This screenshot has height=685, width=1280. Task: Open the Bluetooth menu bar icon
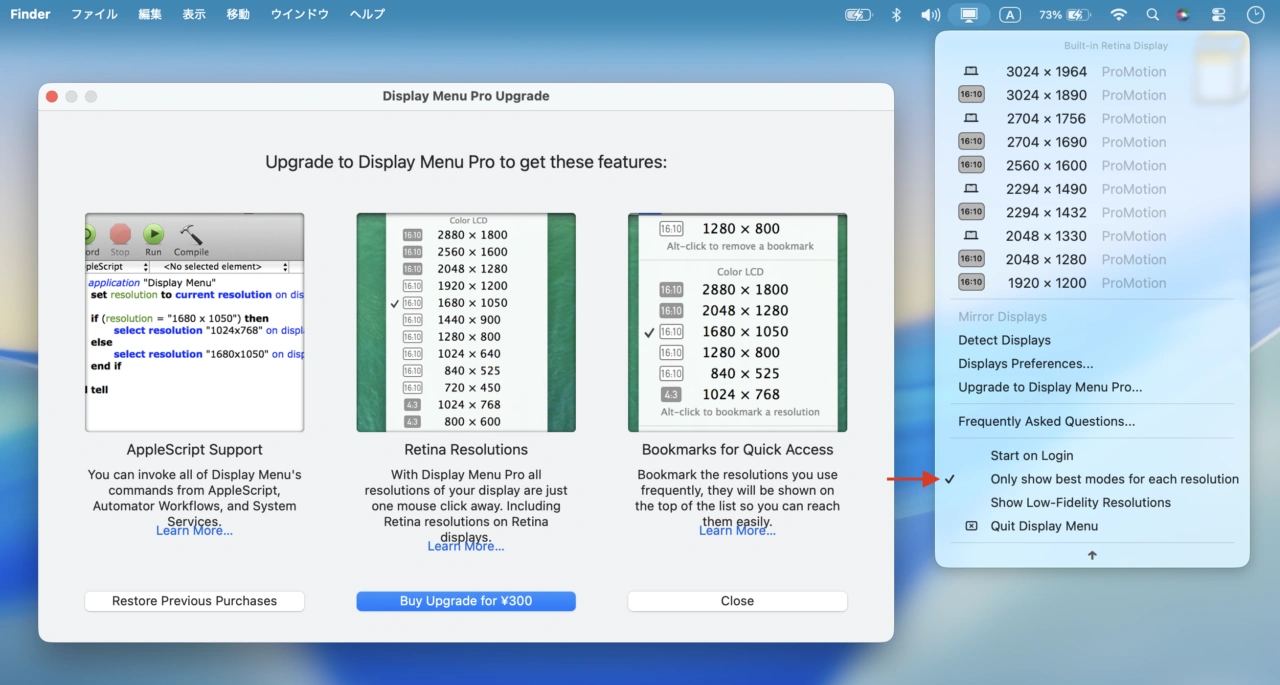tap(895, 14)
